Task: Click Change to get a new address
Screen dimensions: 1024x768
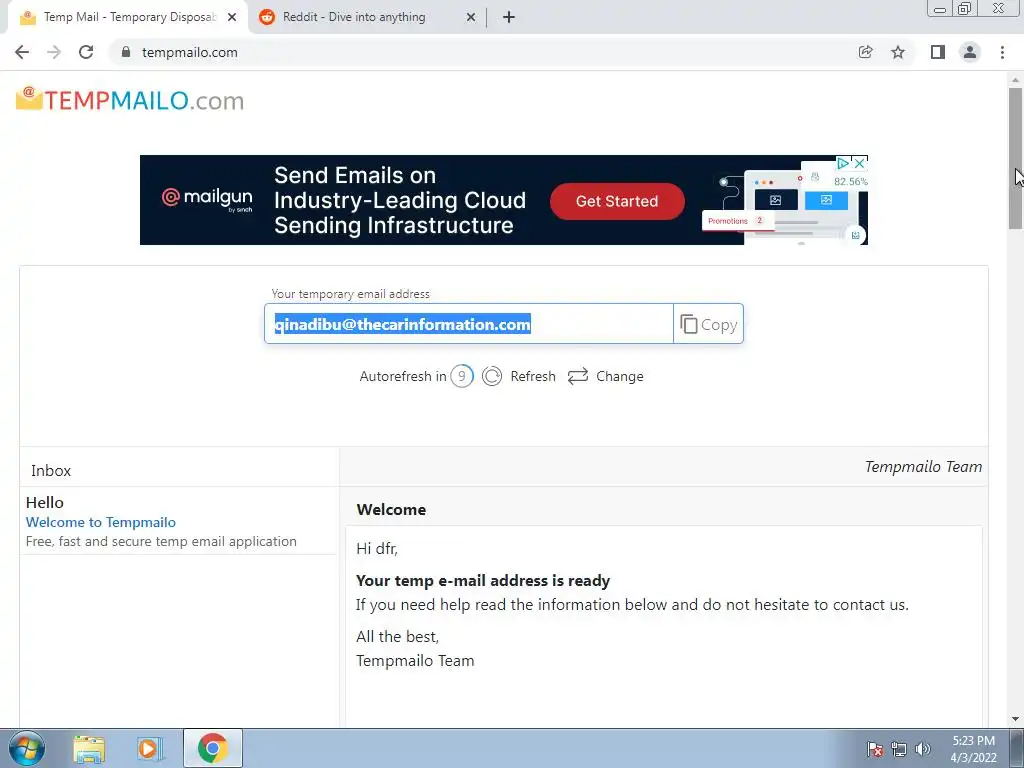Action: pos(605,376)
